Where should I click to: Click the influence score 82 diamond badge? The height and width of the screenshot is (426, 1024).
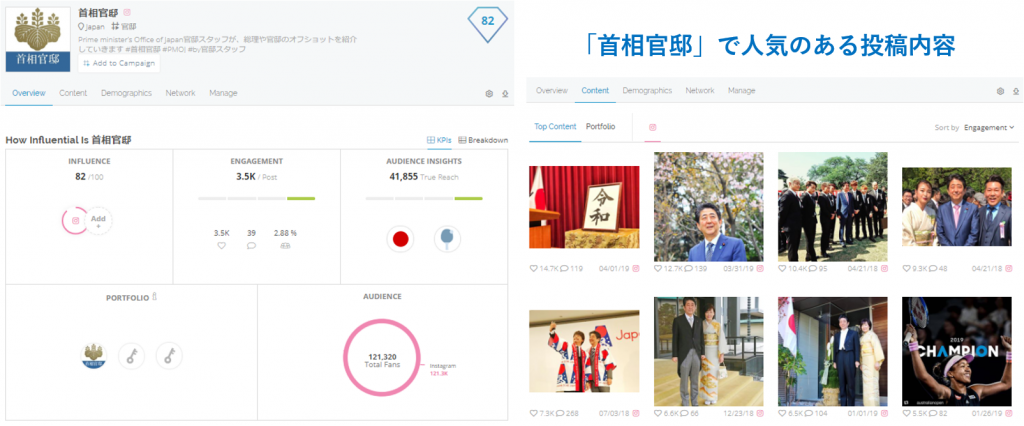[x=487, y=20]
